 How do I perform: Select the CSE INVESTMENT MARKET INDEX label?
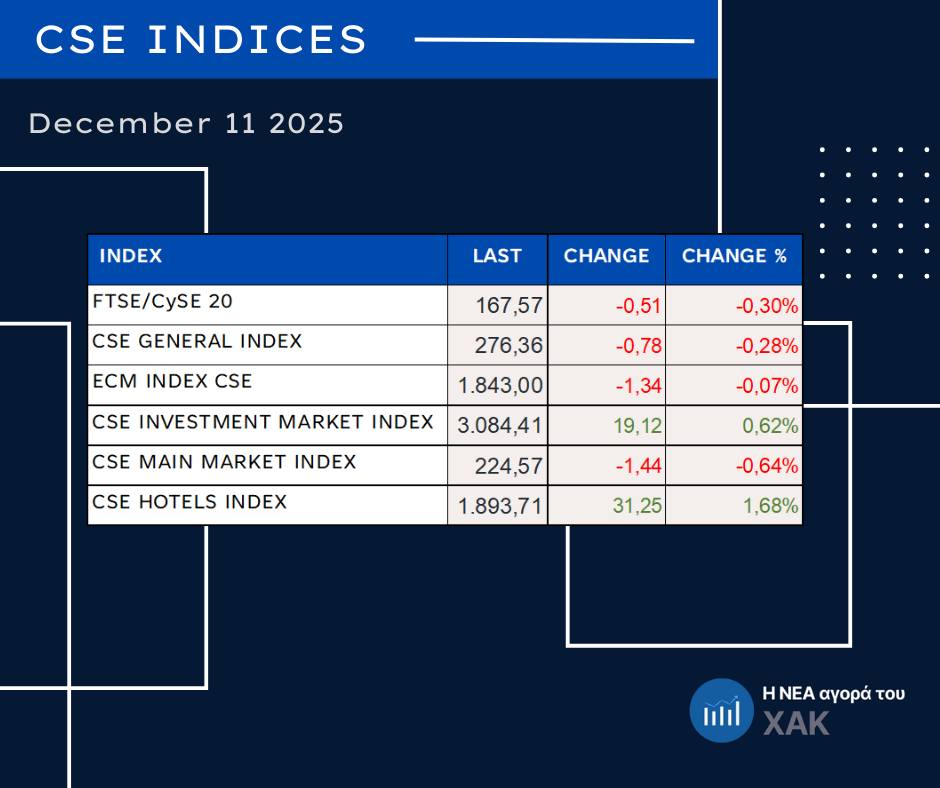(x=263, y=422)
